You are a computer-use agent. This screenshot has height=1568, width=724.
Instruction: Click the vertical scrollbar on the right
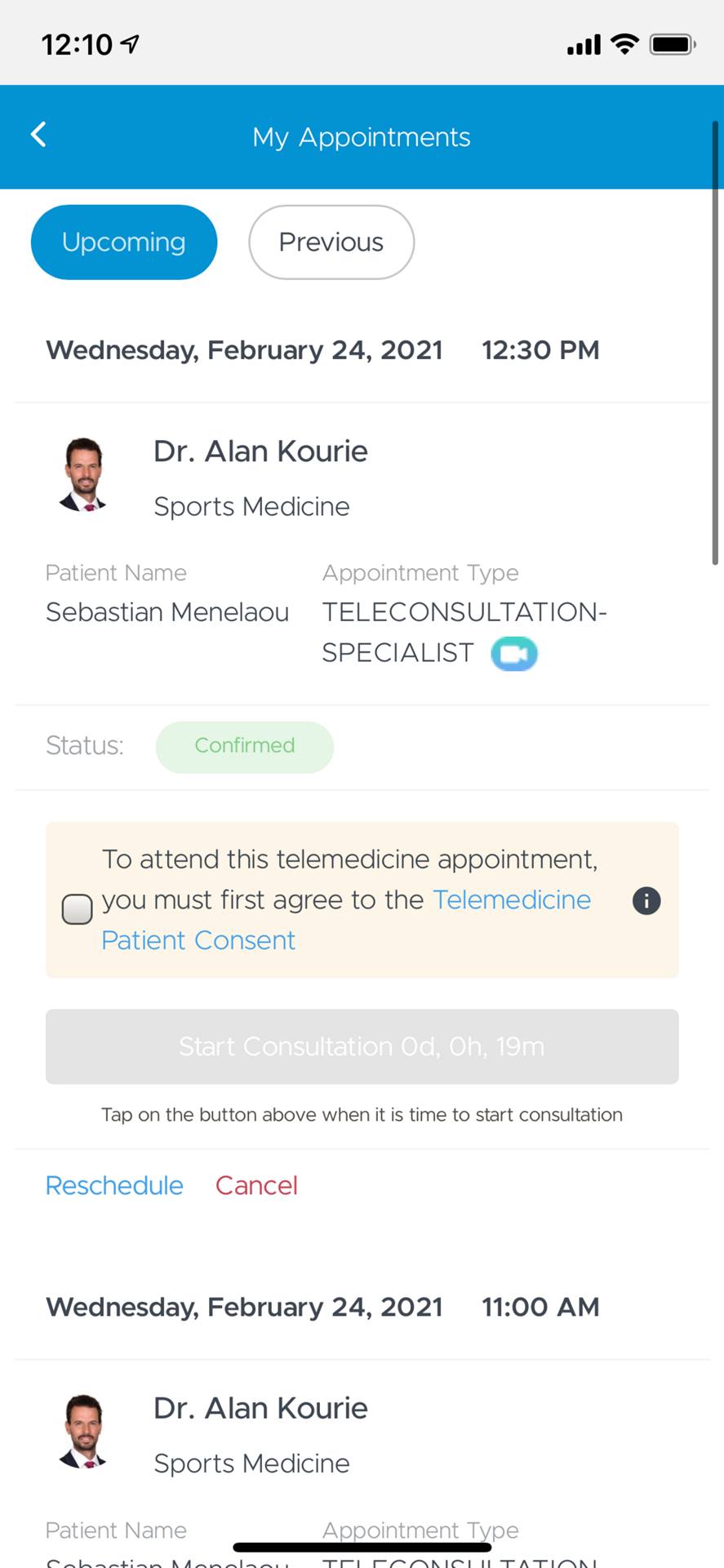[x=715, y=343]
